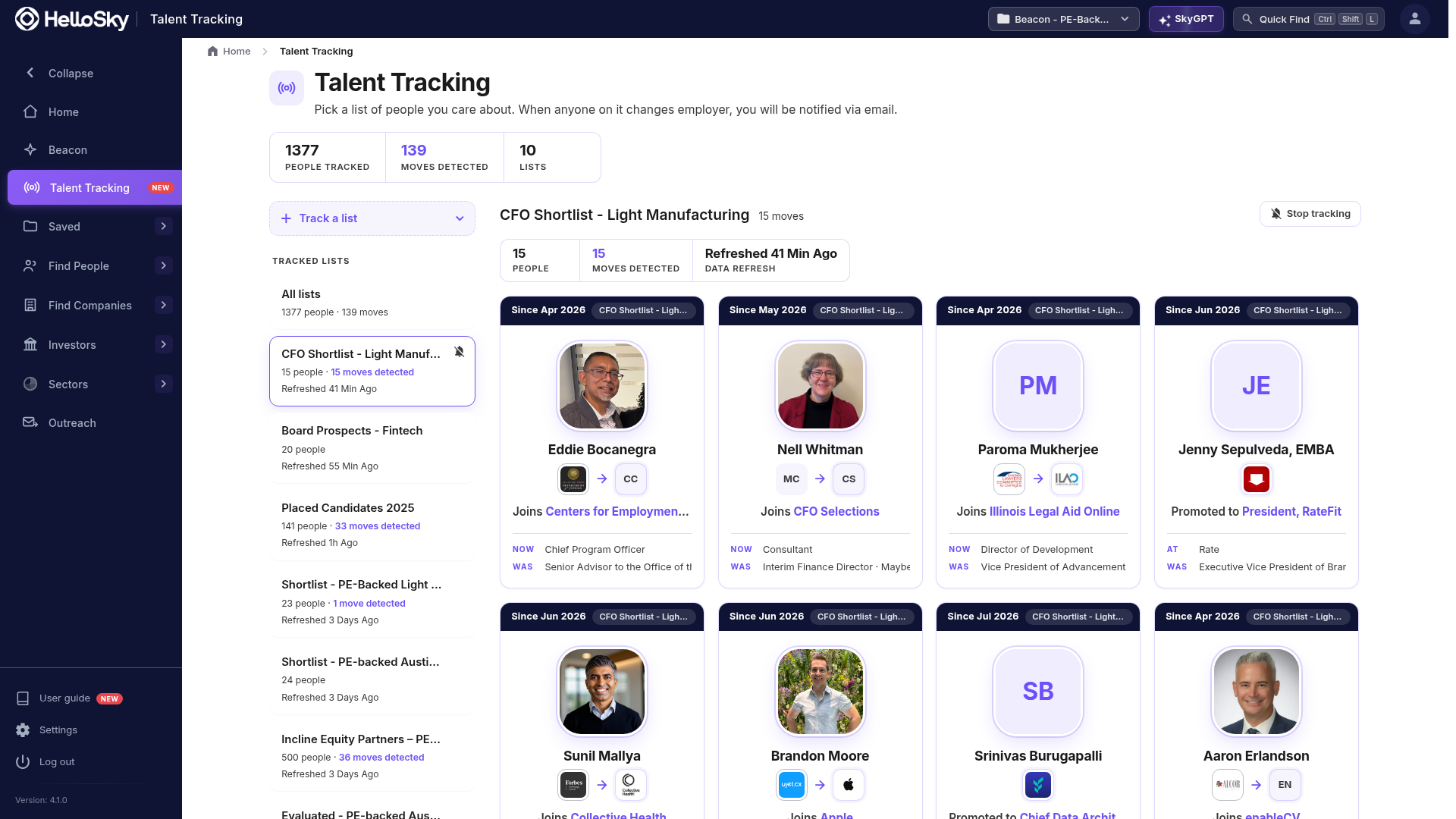Click the Find Companies building icon
This screenshot has width=1456, height=819.
[x=30, y=305]
